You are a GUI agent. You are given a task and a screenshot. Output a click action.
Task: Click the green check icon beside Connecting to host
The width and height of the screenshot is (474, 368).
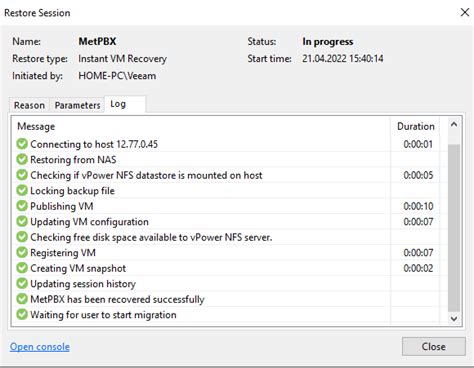pos(22,144)
